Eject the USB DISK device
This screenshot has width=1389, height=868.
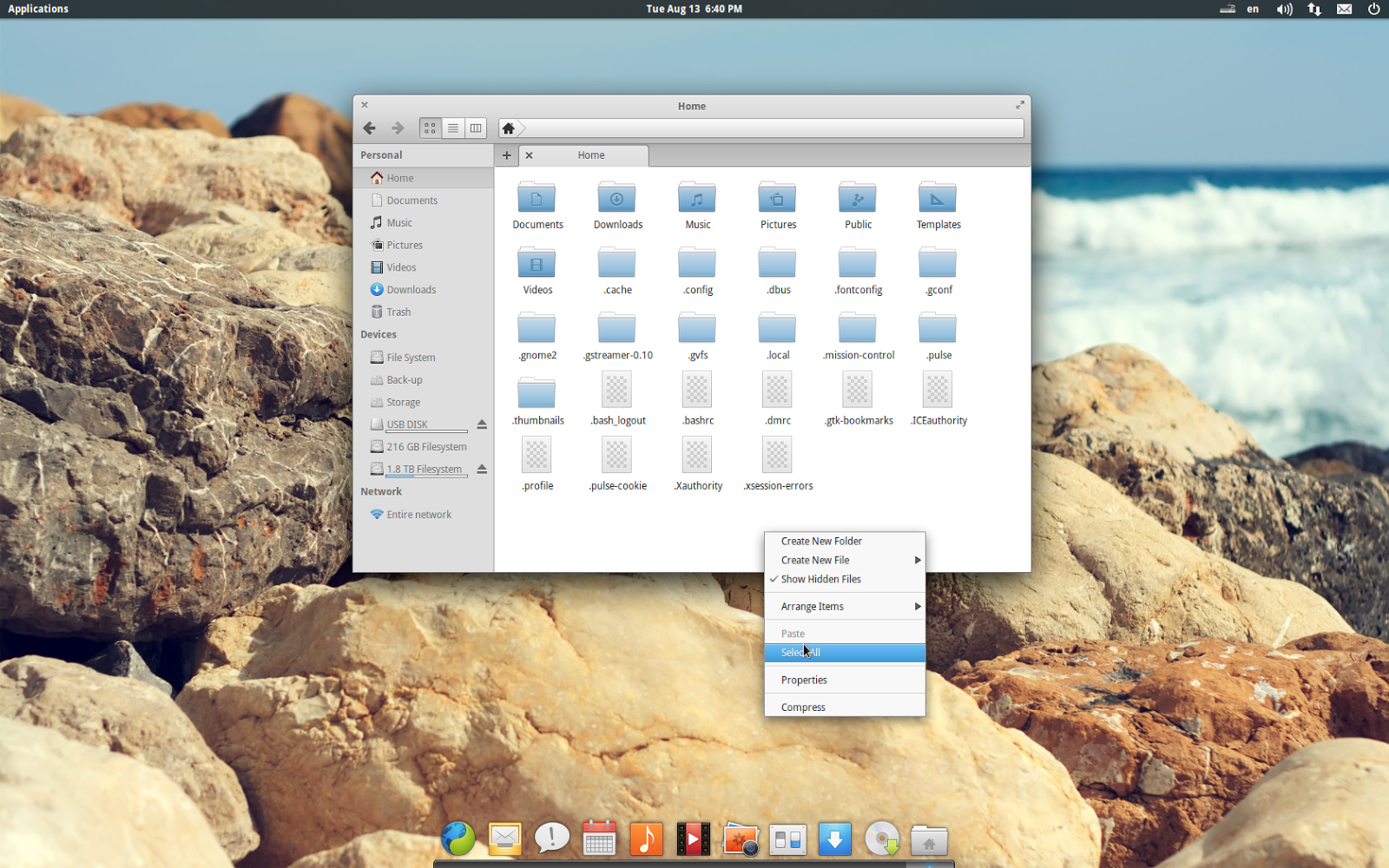point(483,424)
